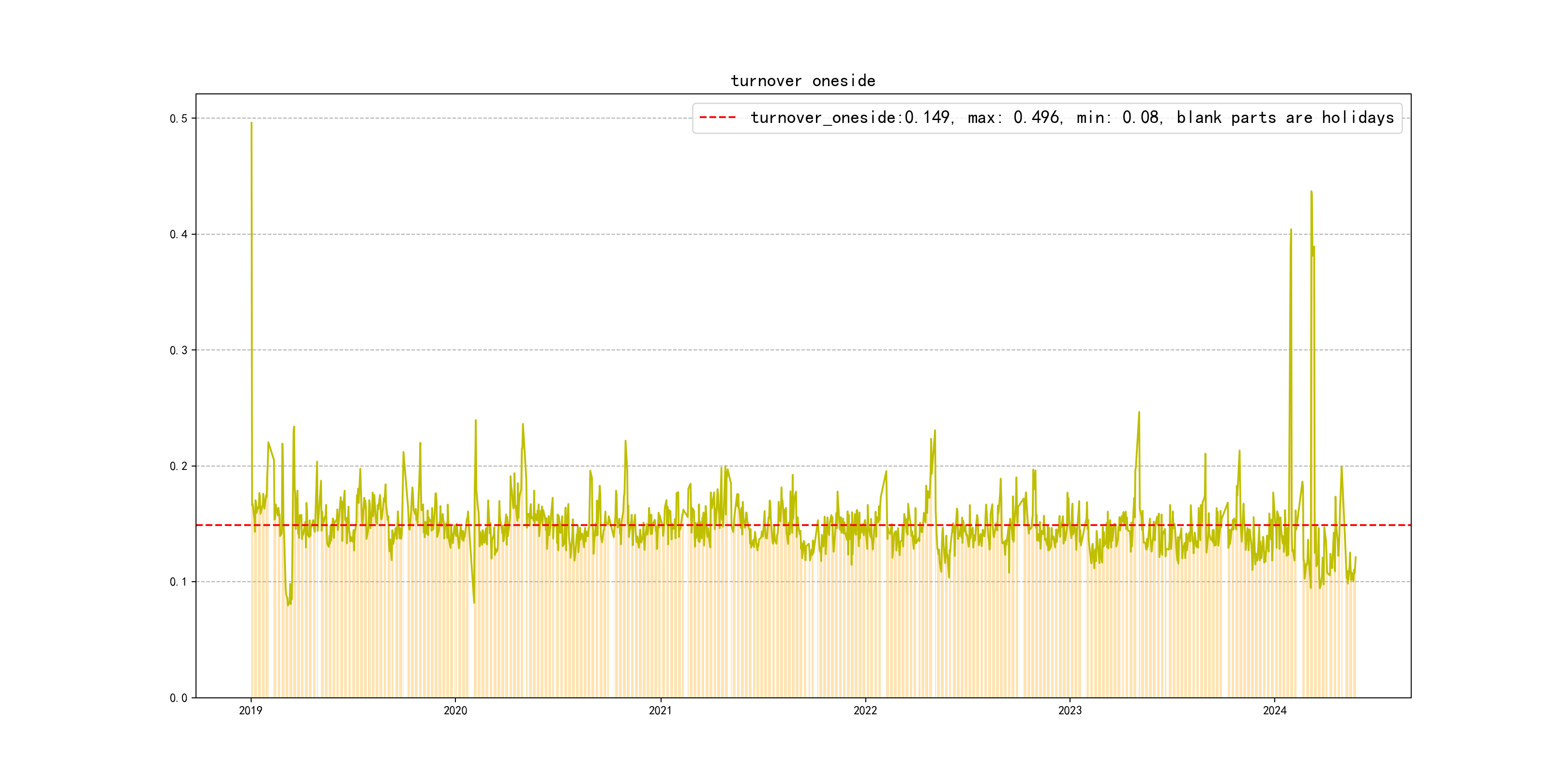Click the 0.2 y-axis tick label
This screenshot has height=784, width=1568.
coord(179,466)
